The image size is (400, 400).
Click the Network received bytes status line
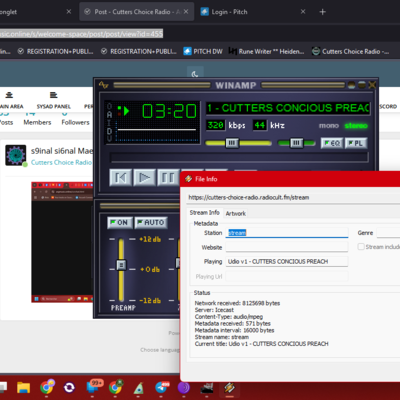237,303
